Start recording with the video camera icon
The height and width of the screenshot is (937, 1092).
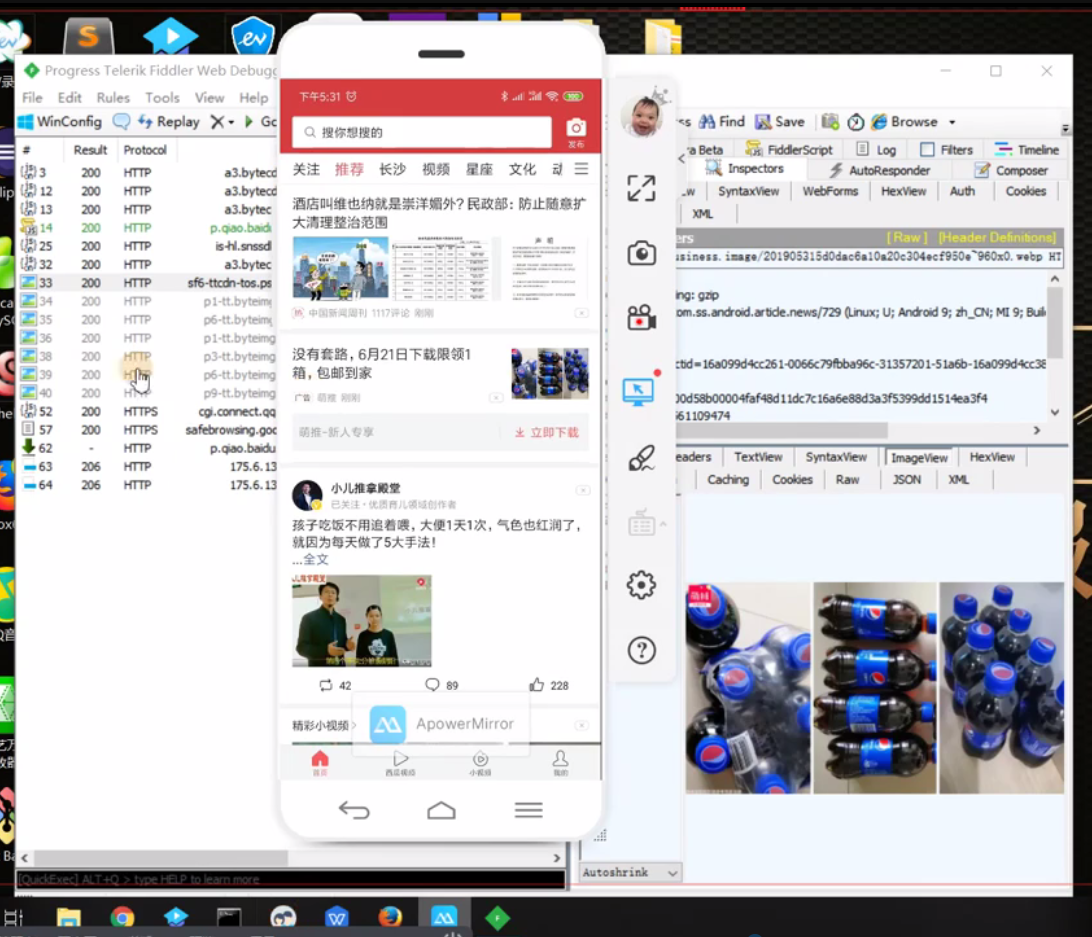[x=641, y=318]
